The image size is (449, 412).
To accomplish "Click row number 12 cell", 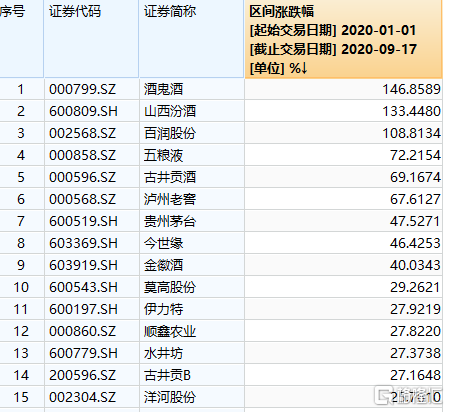I will tap(22, 331).
